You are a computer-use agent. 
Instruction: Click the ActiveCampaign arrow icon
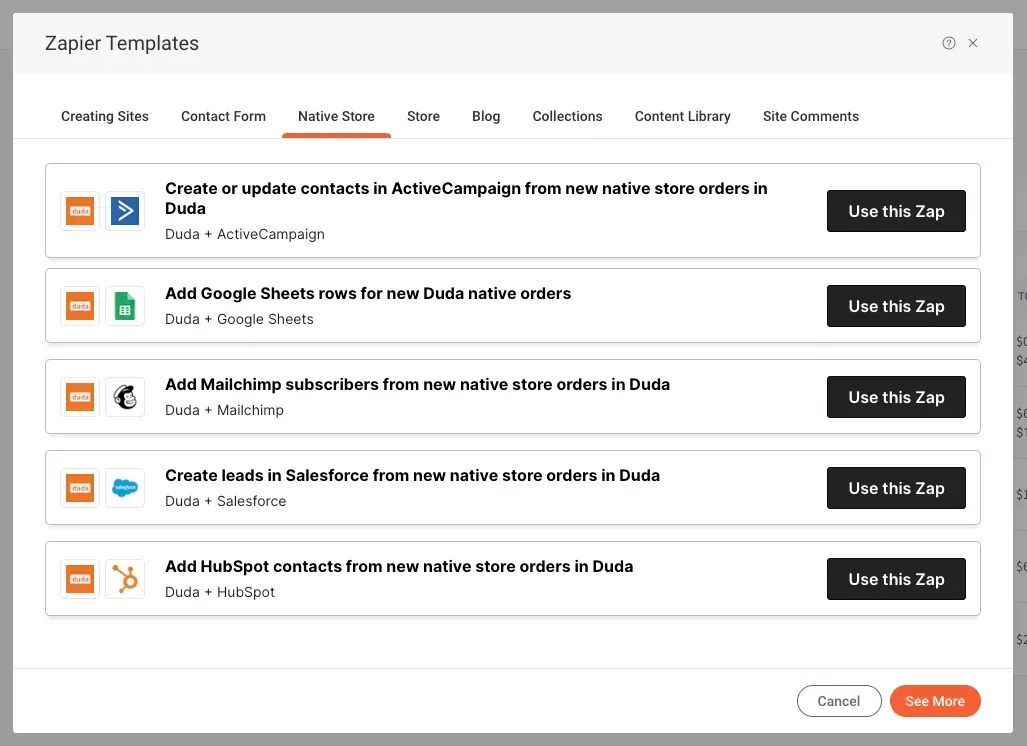[x=124, y=211]
